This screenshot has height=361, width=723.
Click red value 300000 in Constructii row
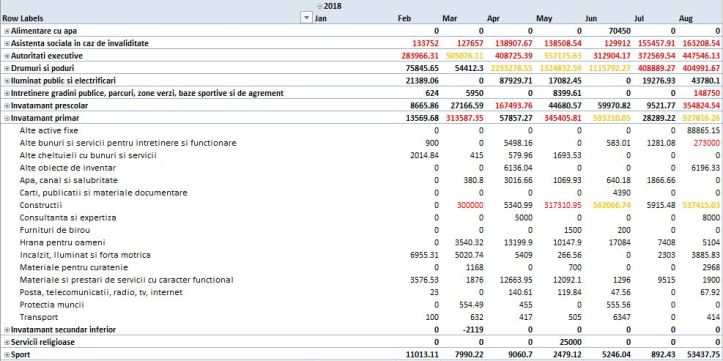pyautogui.click(x=471, y=205)
